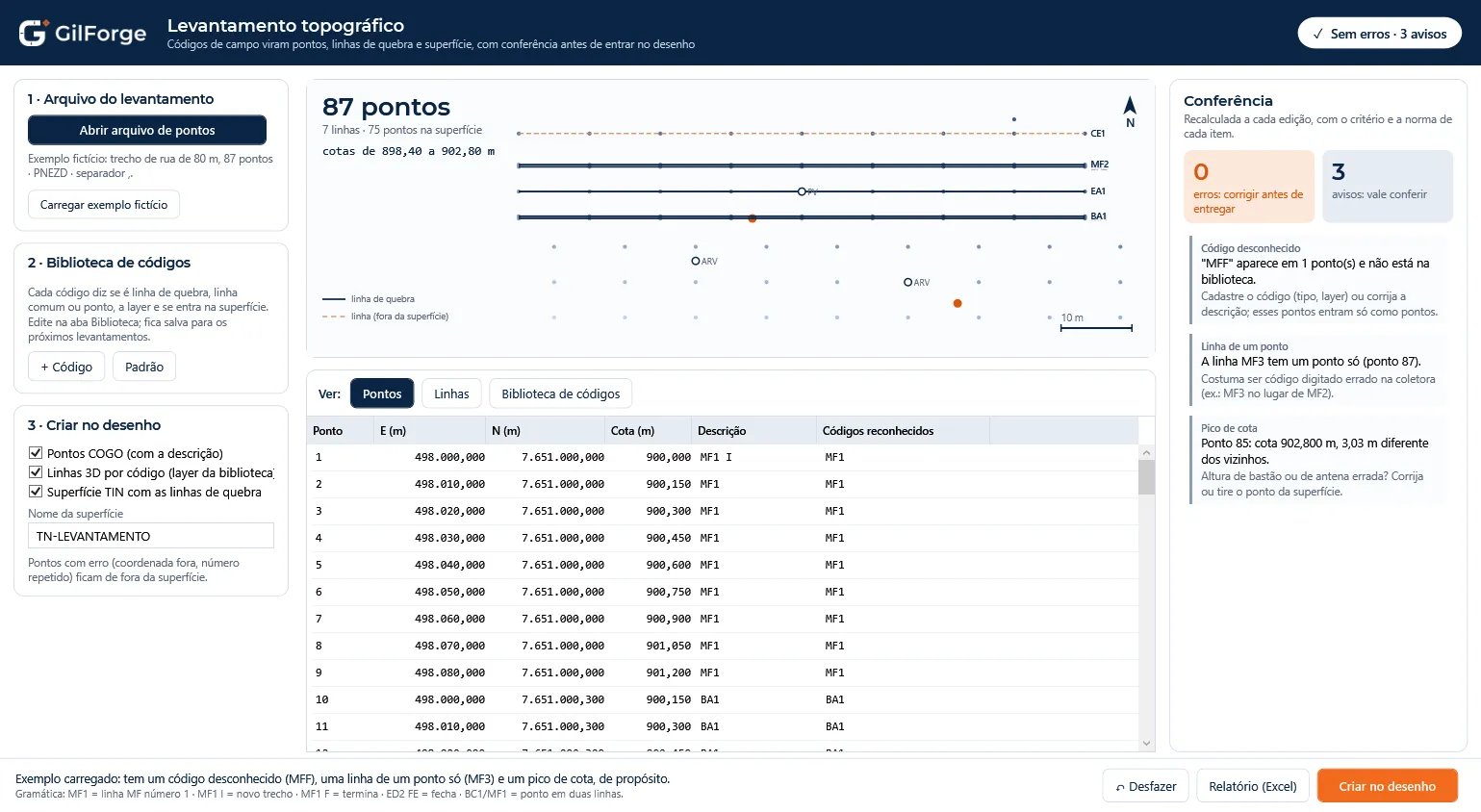Open the Código desconhecido warning card
This screenshot has height=812, width=1481.
pyautogui.click(x=1318, y=279)
